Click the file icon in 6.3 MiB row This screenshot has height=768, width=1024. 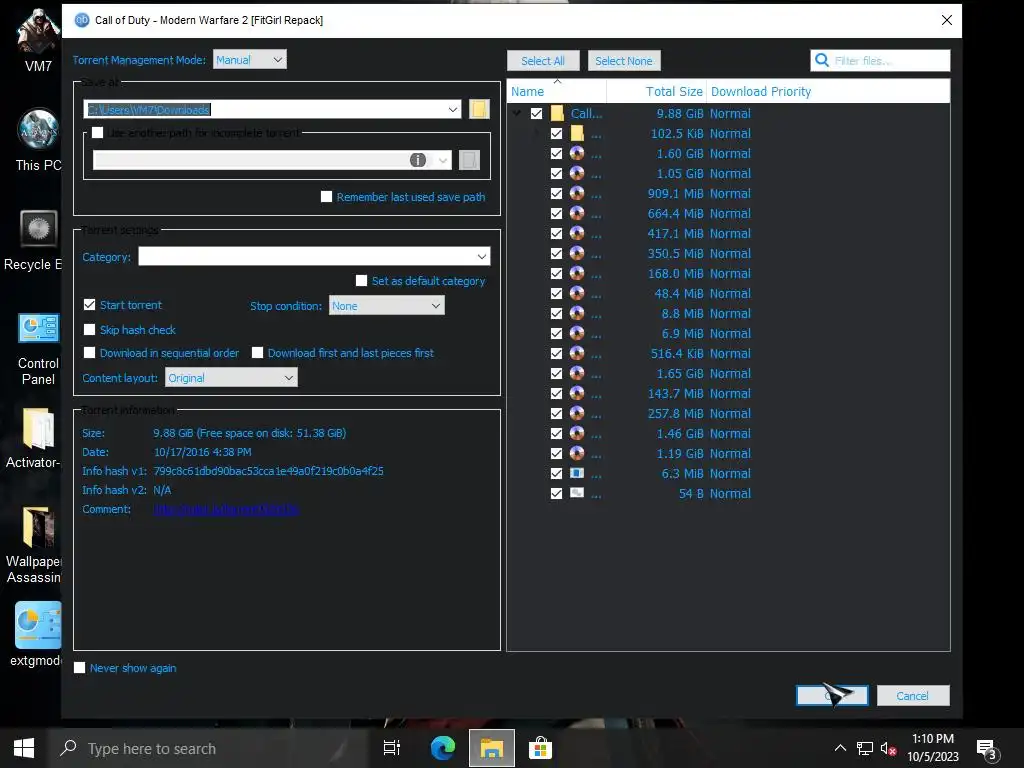click(x=577, y=473)
